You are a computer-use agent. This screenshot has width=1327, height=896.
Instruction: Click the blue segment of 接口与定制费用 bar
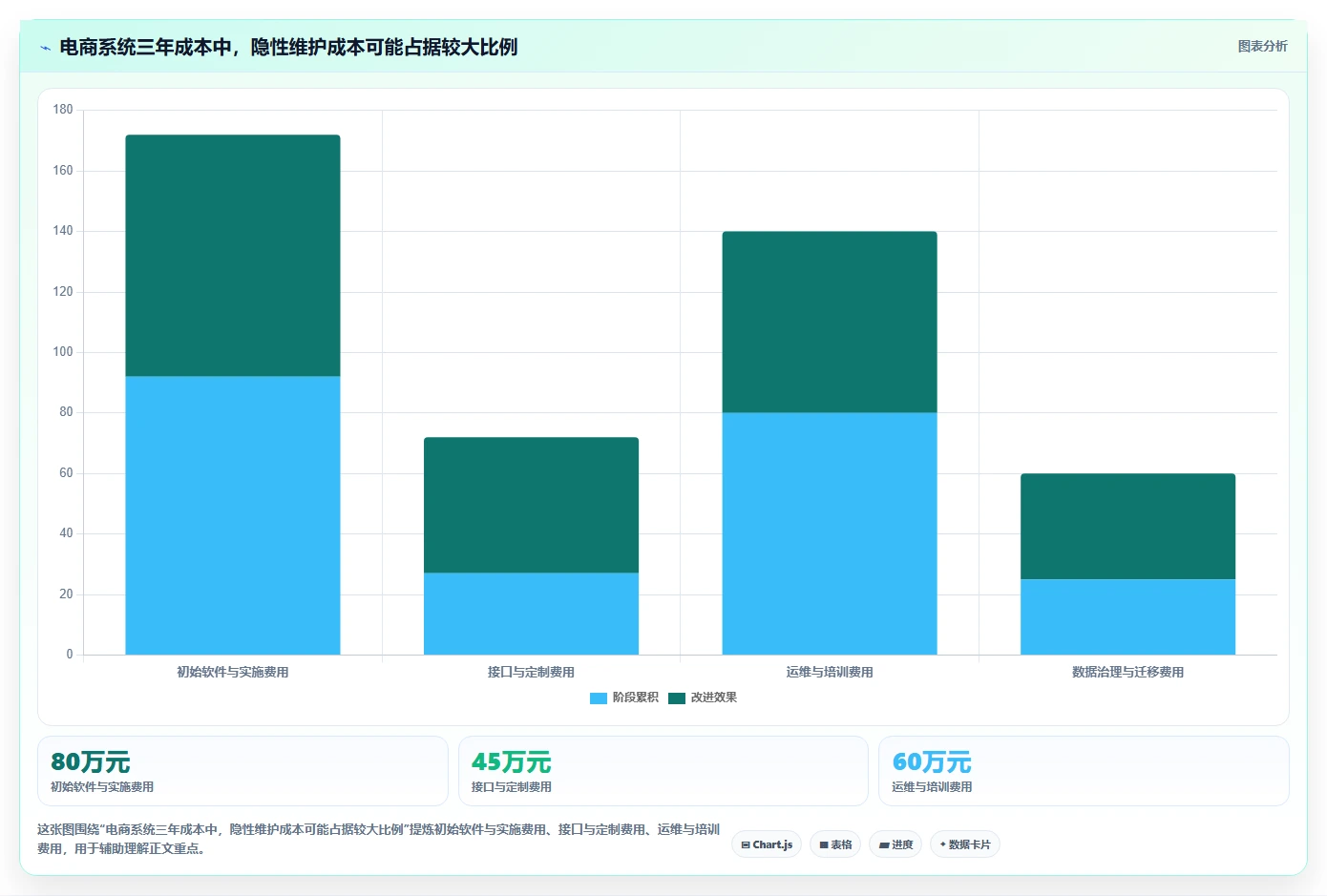pyautogui.click(x=531, y=614)
